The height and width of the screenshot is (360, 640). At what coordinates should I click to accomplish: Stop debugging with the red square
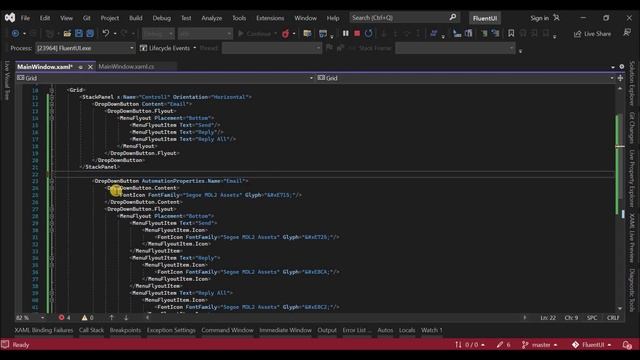[x=357, y=33]
